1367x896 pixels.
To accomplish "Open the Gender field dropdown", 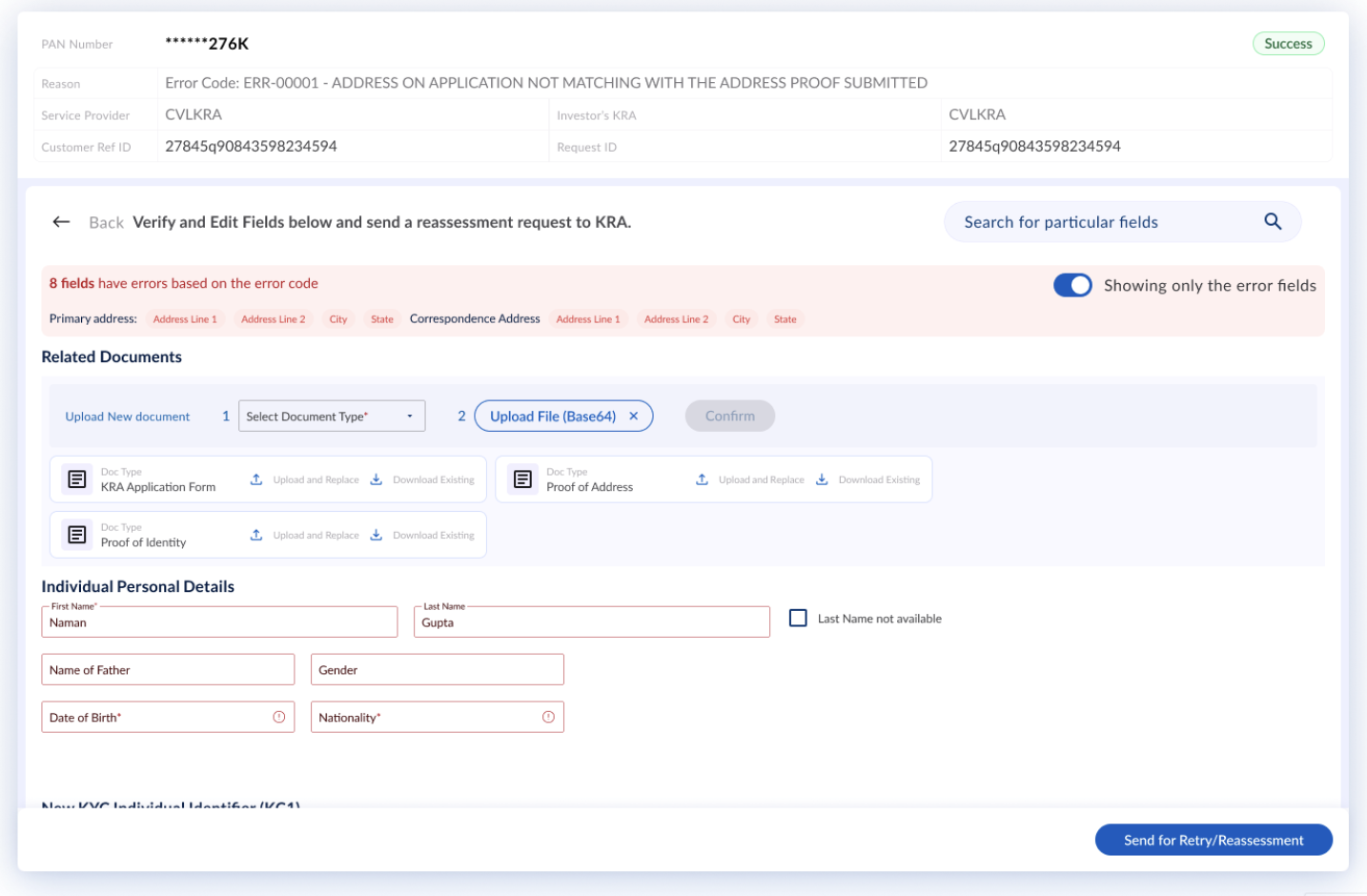I will coord(438,669).
